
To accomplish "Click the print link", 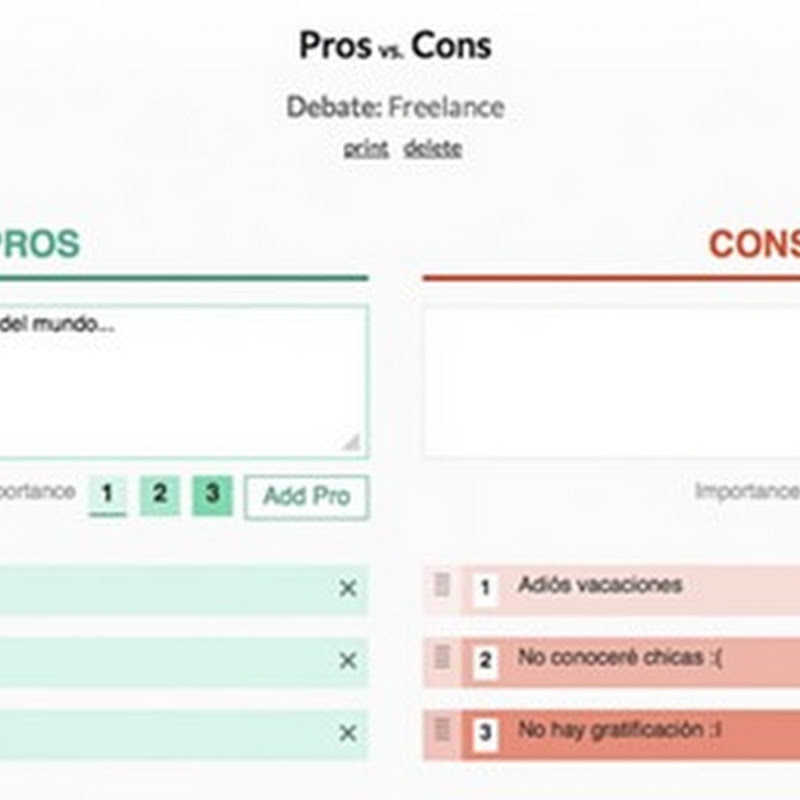I will [x=366, y=149].
